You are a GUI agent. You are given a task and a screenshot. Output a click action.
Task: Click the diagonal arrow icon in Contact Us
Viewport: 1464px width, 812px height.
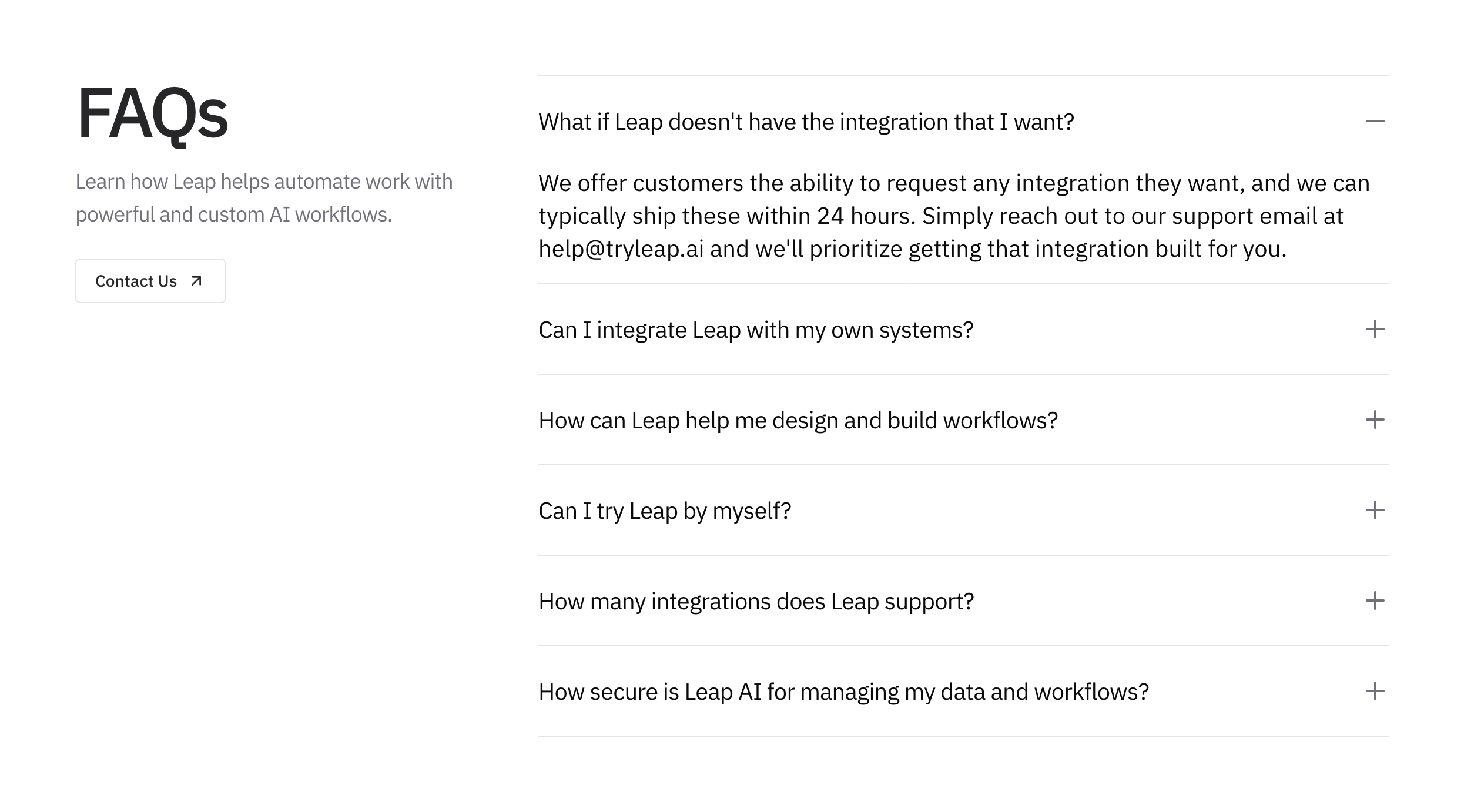pos(196,281)
